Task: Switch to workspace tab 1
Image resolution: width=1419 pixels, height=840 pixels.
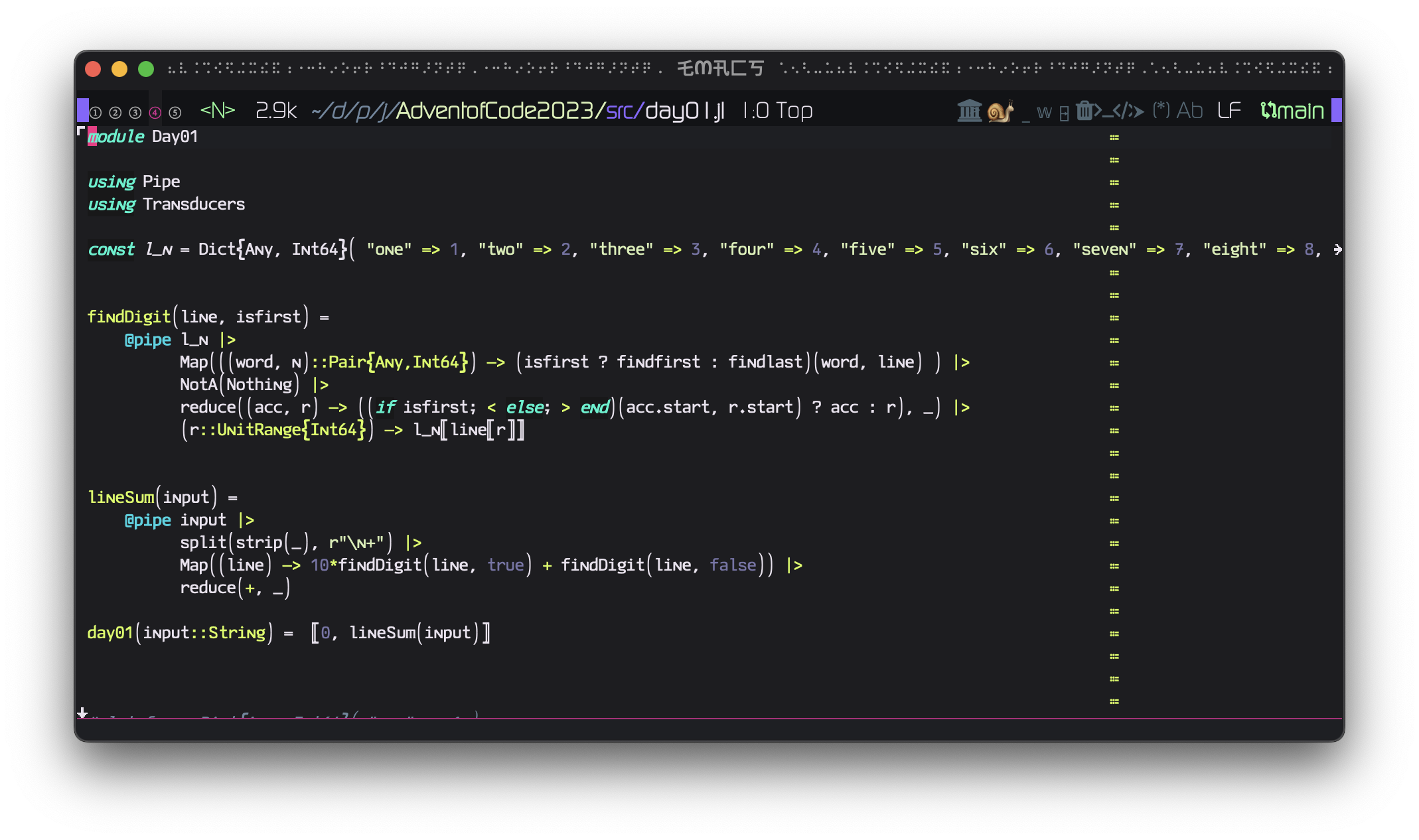Action: [96, 113]
